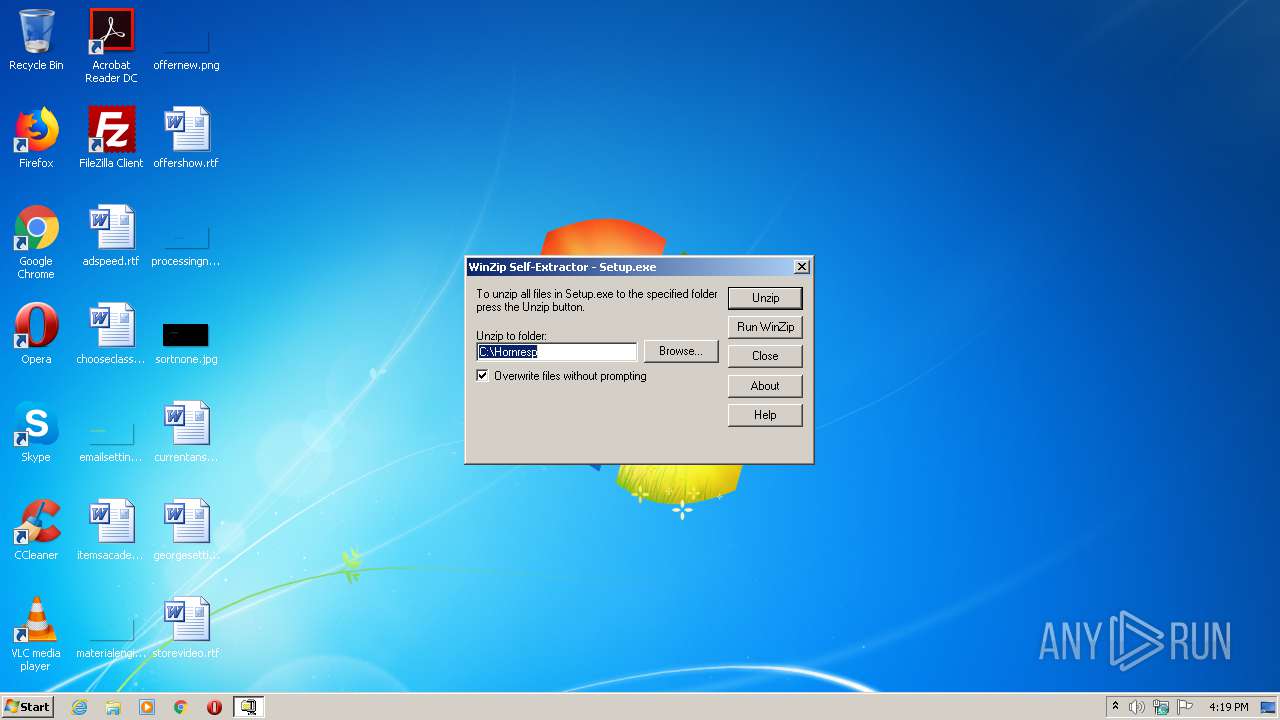Screen dimensions: 1280x720
Task: Select the CCleaner desktop shortcut
Action: [36, 530]
